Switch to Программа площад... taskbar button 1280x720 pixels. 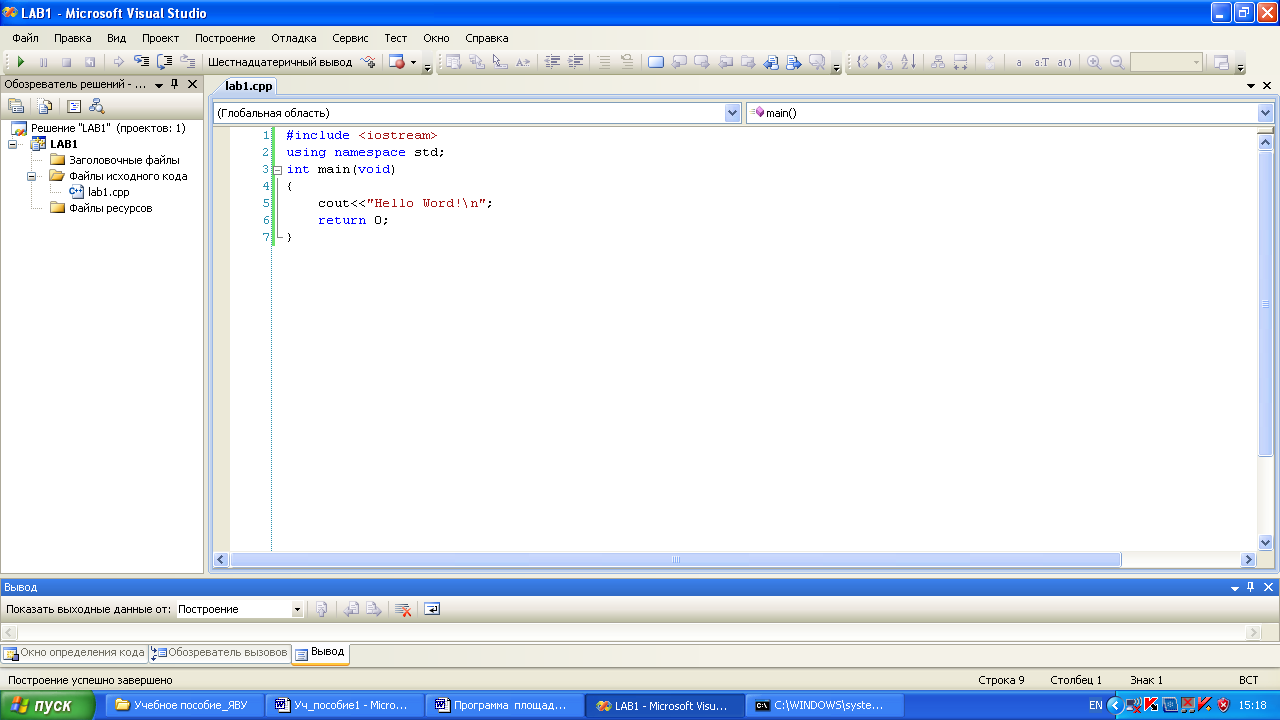pyautogui.click(x=505, y=705)
